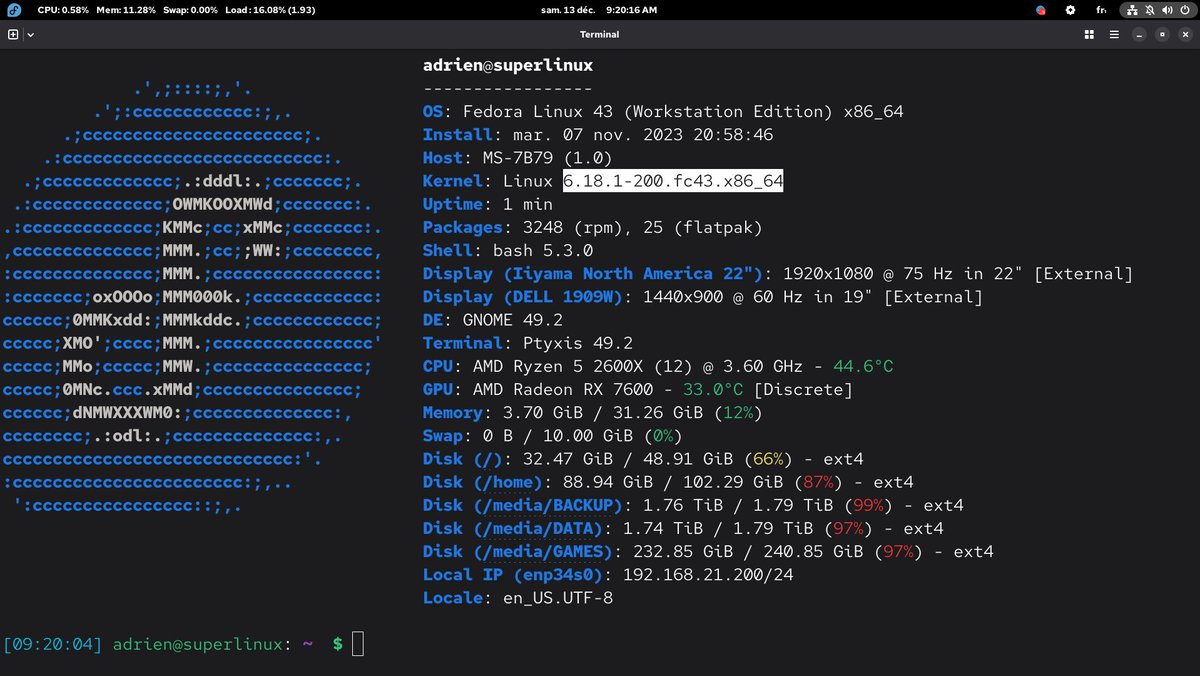Click the DE value 'GNOME 49.2'
The width and height of the screenshot is (1200, 676).
(x=513, y=320)
